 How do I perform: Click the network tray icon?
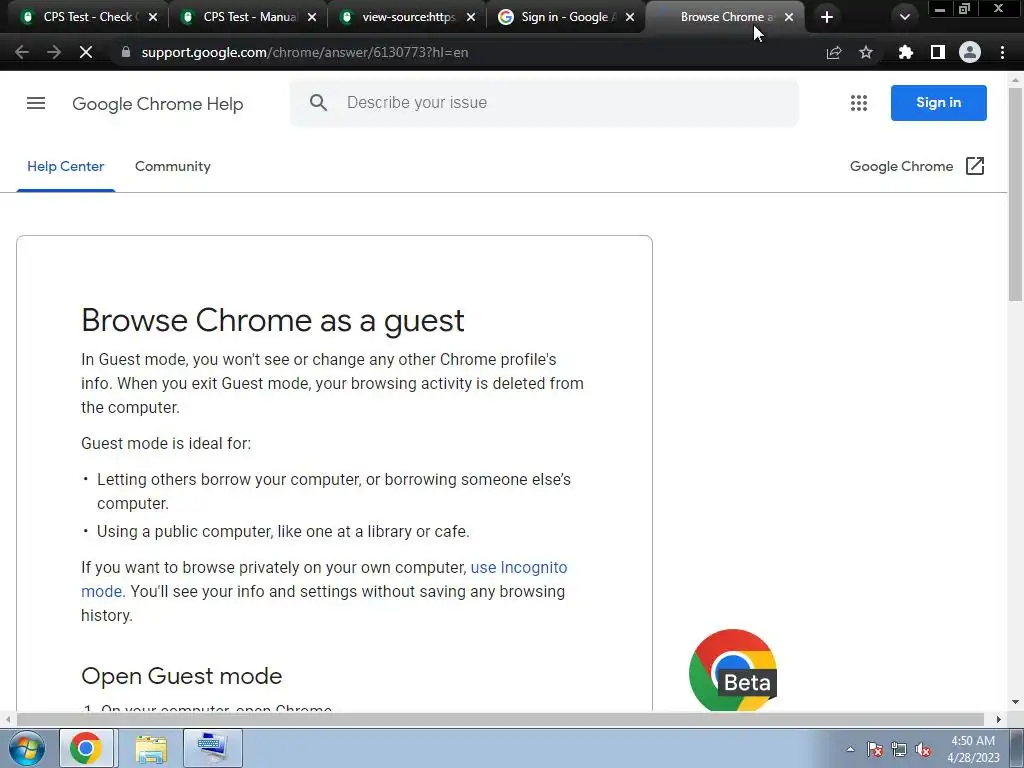(899, 750)
